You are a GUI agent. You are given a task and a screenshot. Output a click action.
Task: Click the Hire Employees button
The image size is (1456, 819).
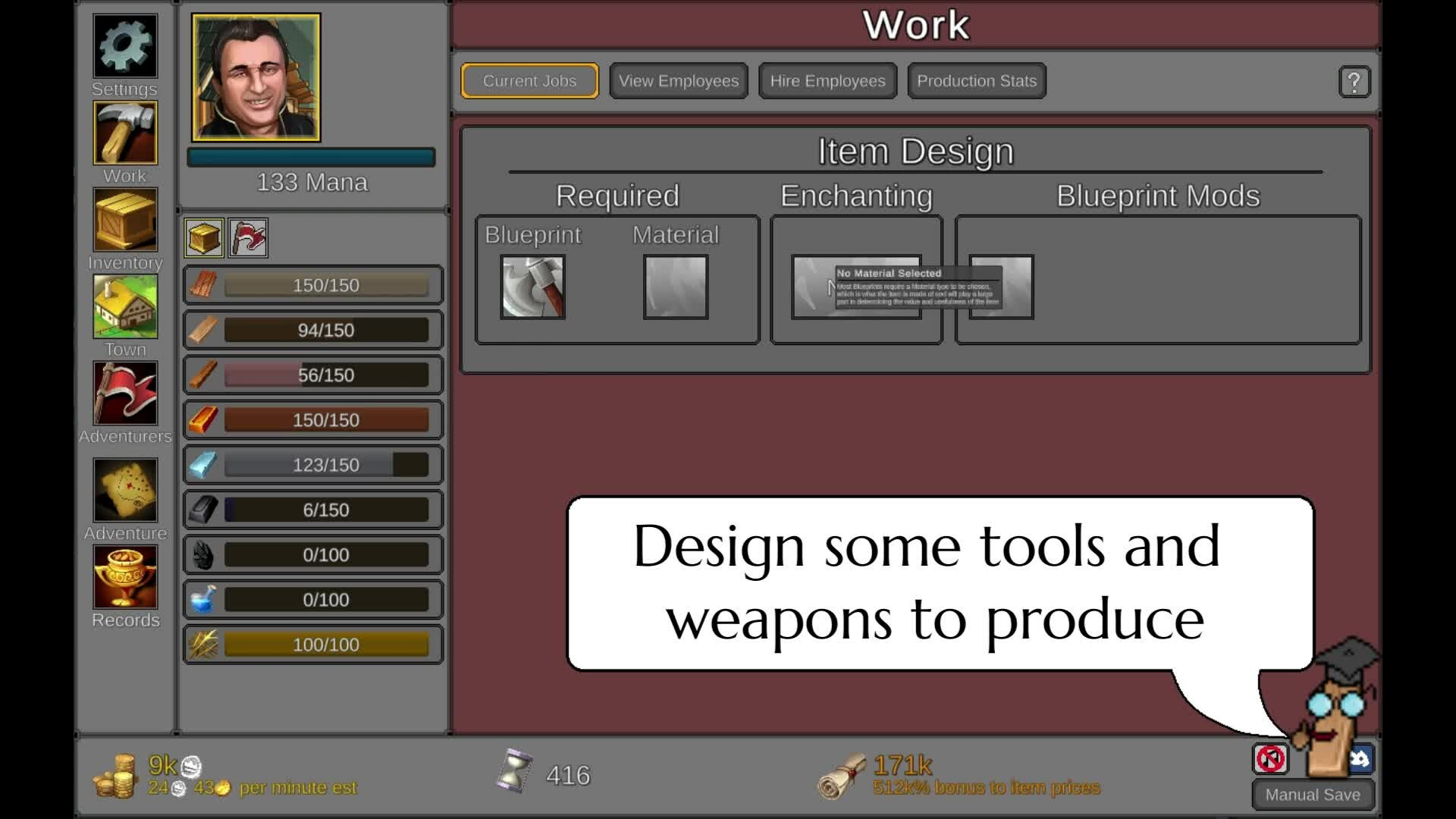(827, 81)
